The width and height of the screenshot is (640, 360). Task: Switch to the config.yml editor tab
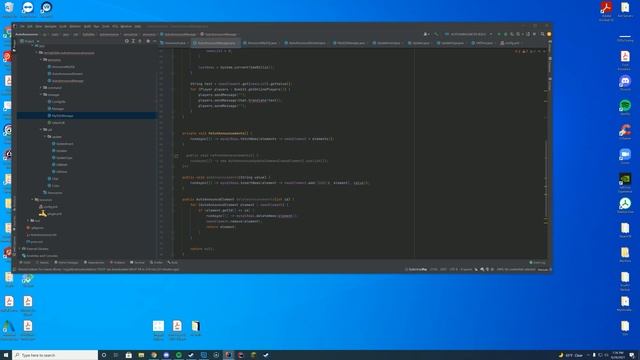(x=510, y=43)
